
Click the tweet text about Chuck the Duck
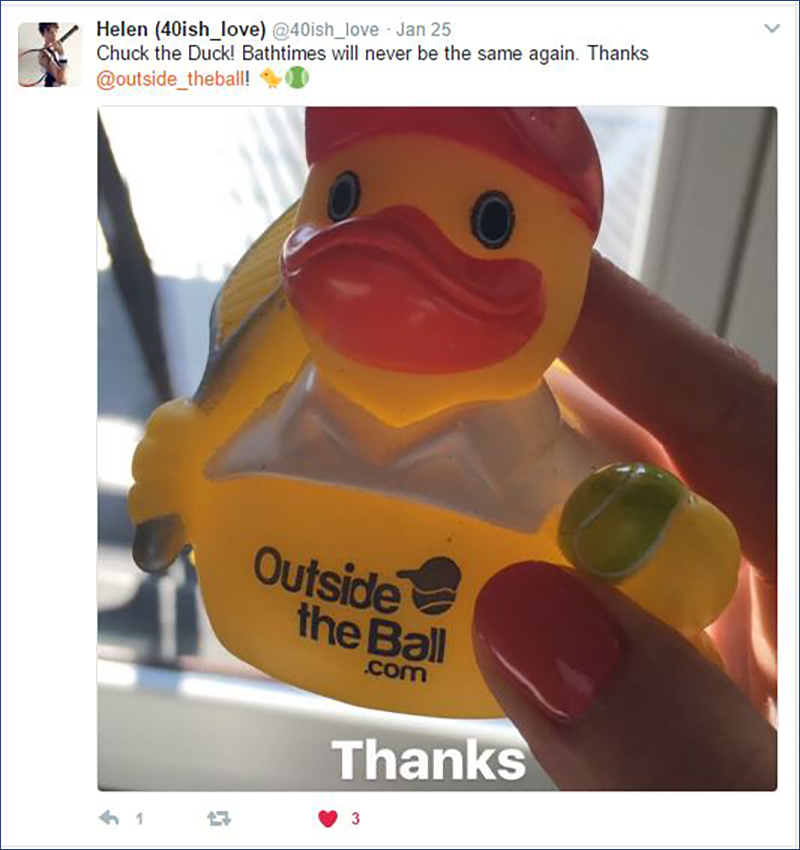[372, 54]
